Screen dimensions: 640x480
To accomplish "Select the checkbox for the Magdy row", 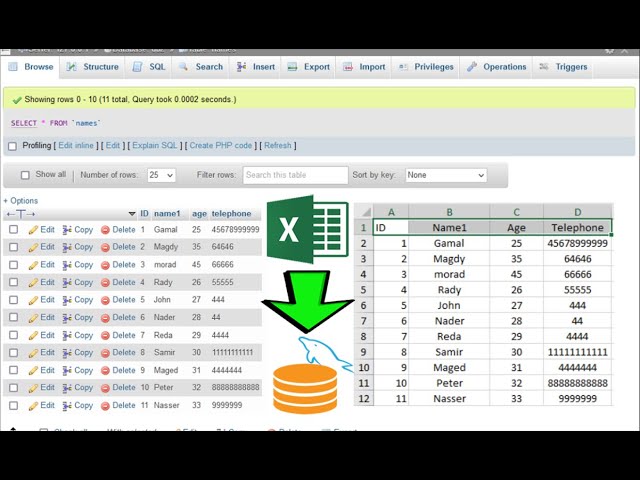I will tap(13, 247).
